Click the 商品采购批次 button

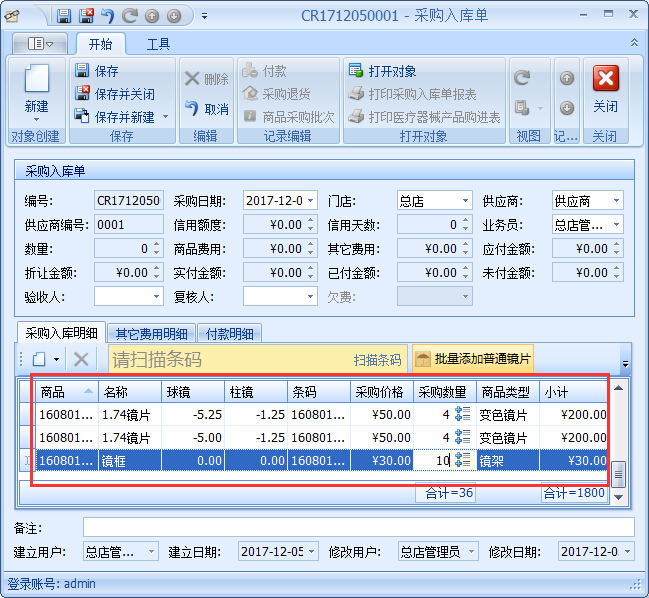pyautogui.click(x=288, y=117)
